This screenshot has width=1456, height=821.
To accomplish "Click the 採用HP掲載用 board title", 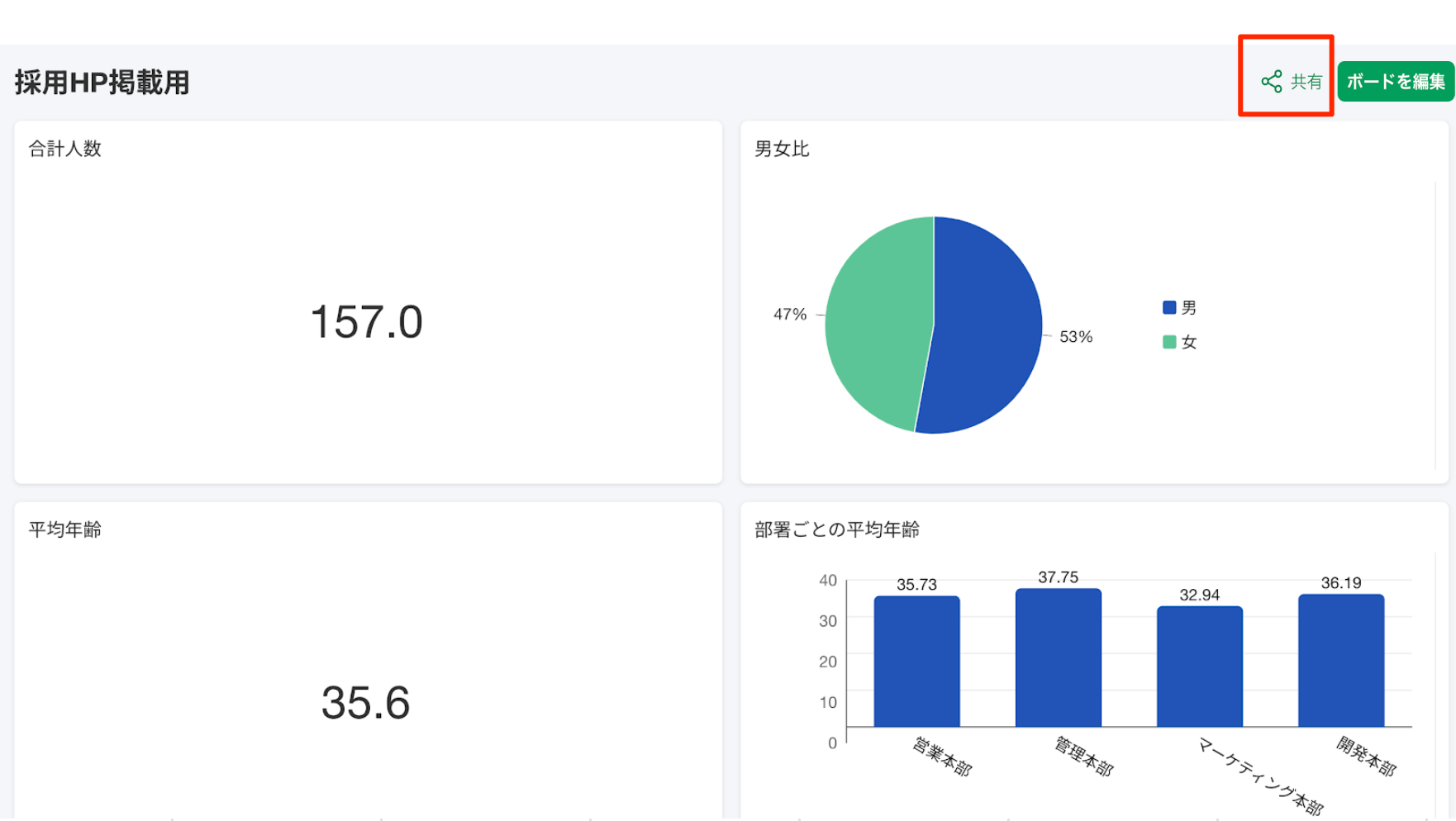I will pyautogui.click(x=102, y=83).
